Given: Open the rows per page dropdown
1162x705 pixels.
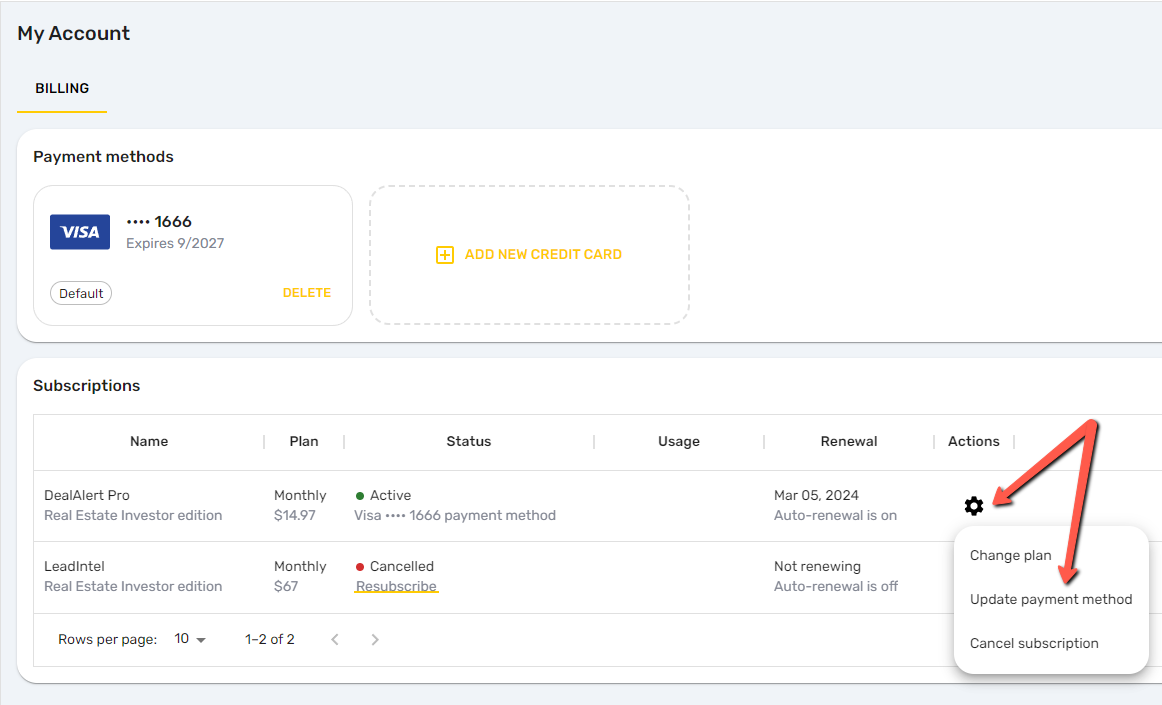Looking at the screenshot, I should [190, 639].
